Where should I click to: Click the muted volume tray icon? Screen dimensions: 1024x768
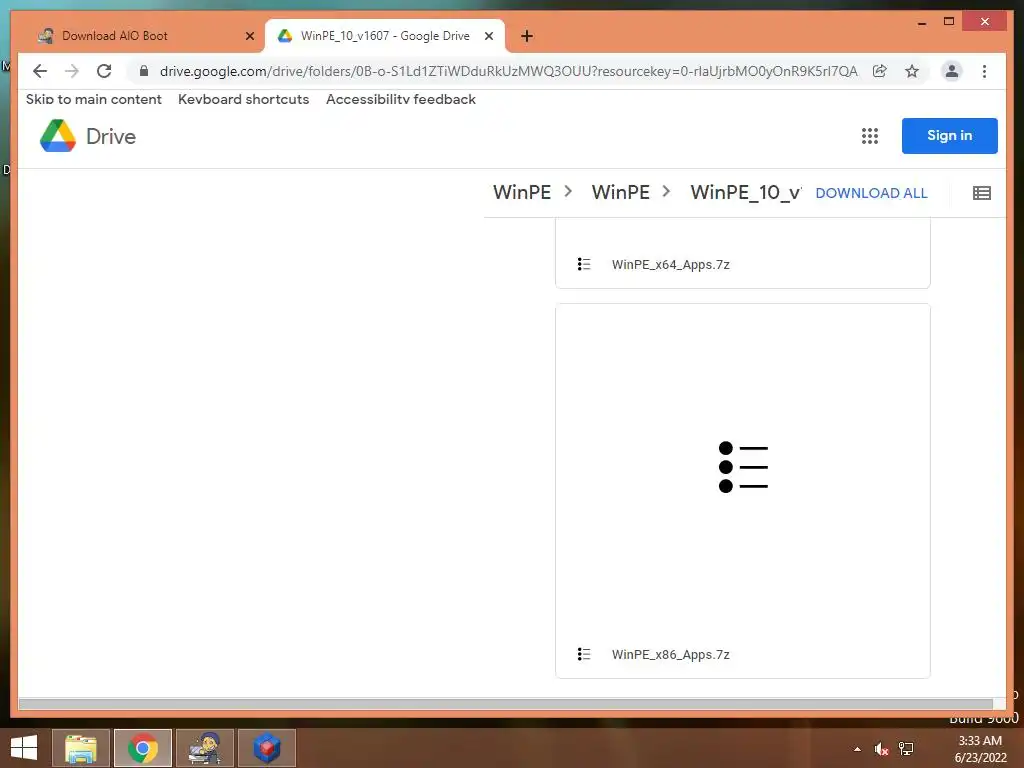click(x=881, y=749)
